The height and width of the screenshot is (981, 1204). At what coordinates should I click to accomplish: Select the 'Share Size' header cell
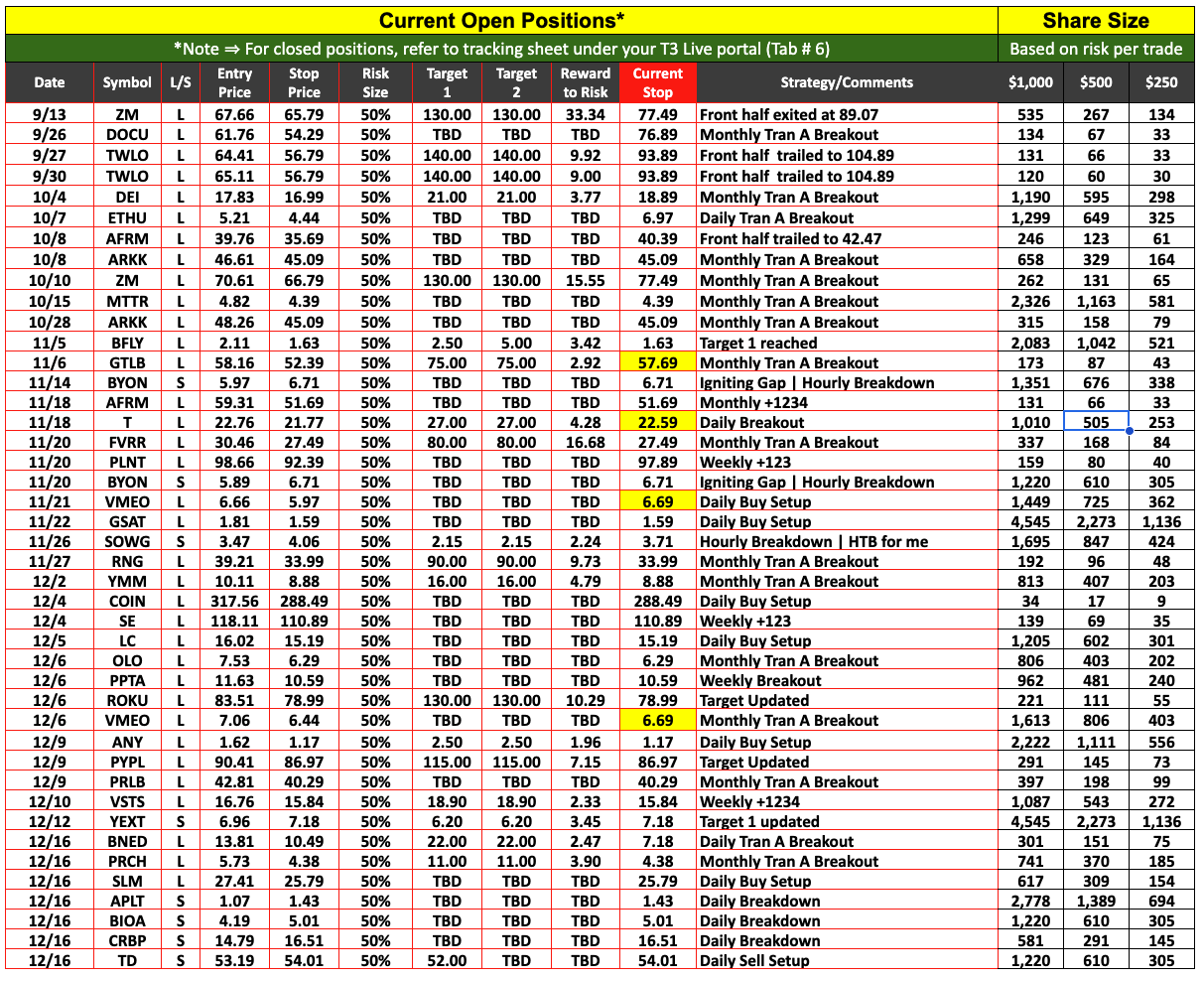[x=1096, y=20]
